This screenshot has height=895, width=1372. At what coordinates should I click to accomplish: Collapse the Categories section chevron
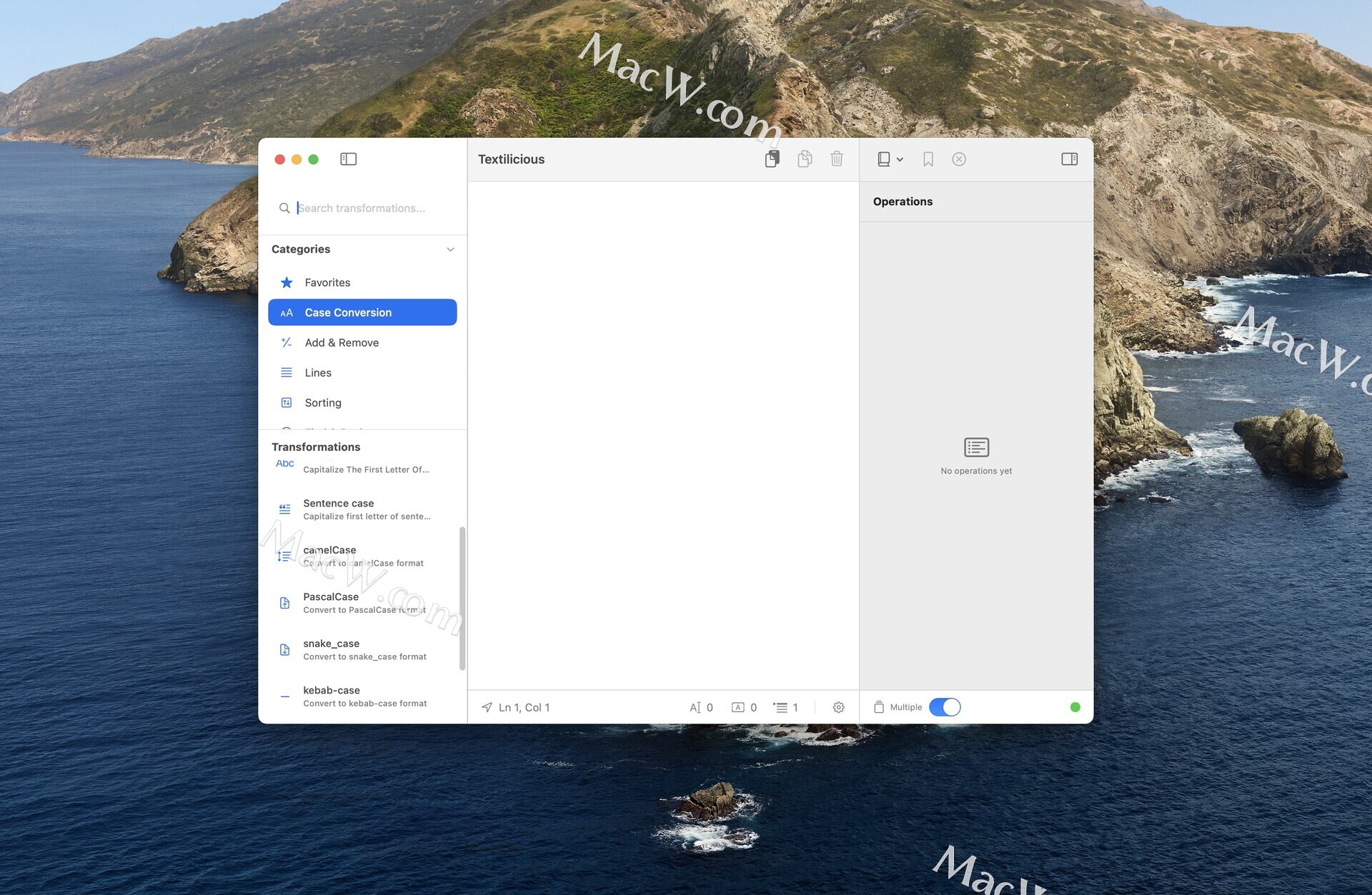[450, 249]
